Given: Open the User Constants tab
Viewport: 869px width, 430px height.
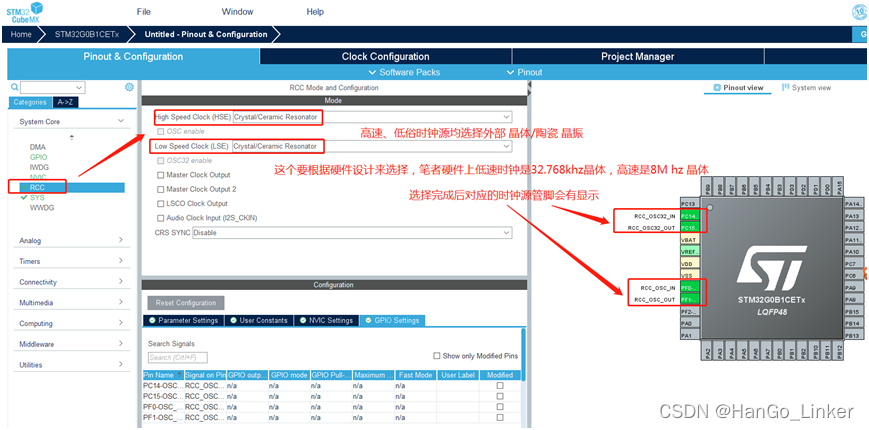Looking at the screenshot, I should (x=259, y=320).
